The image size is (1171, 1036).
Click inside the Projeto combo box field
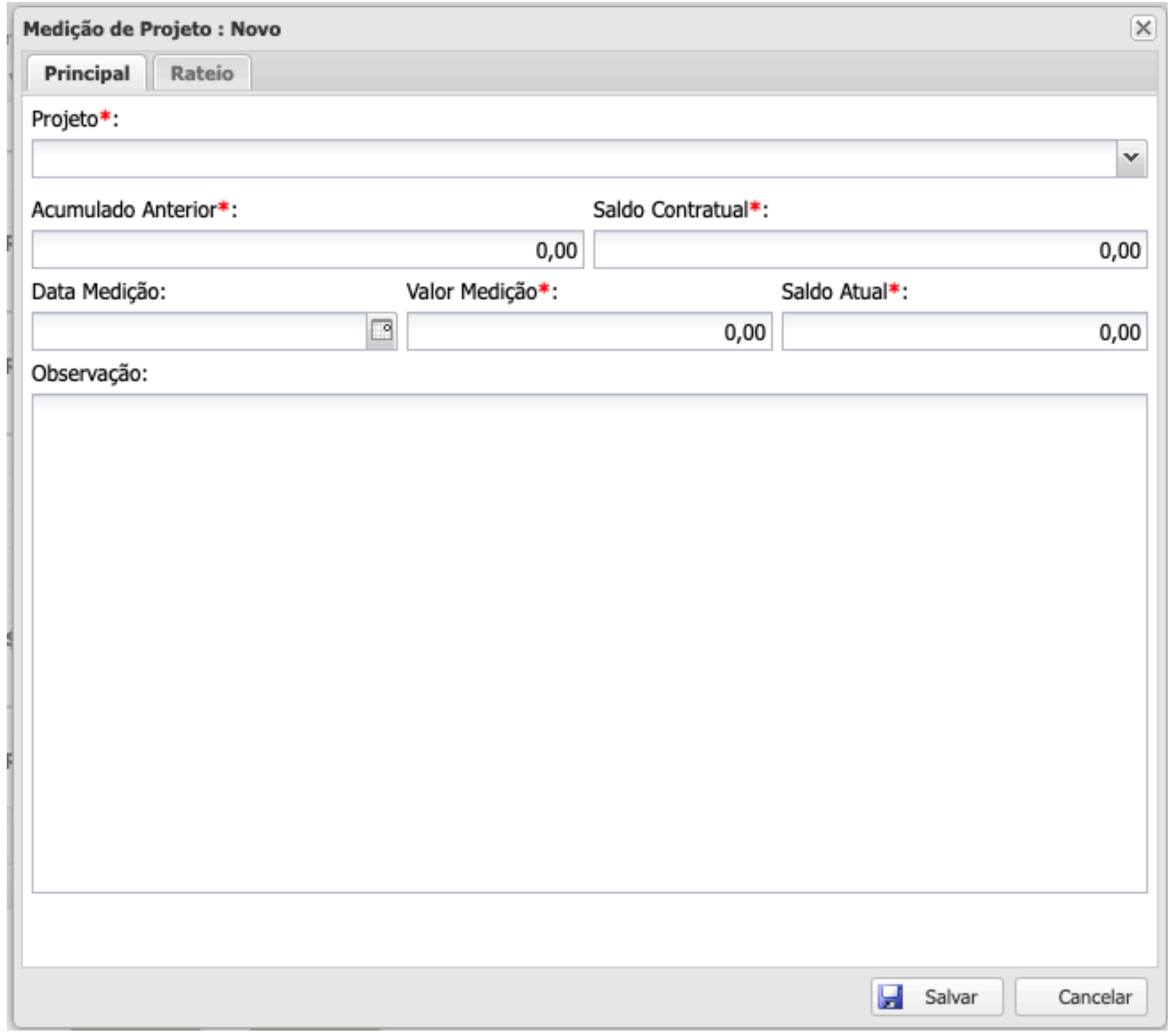click(573, 158)
